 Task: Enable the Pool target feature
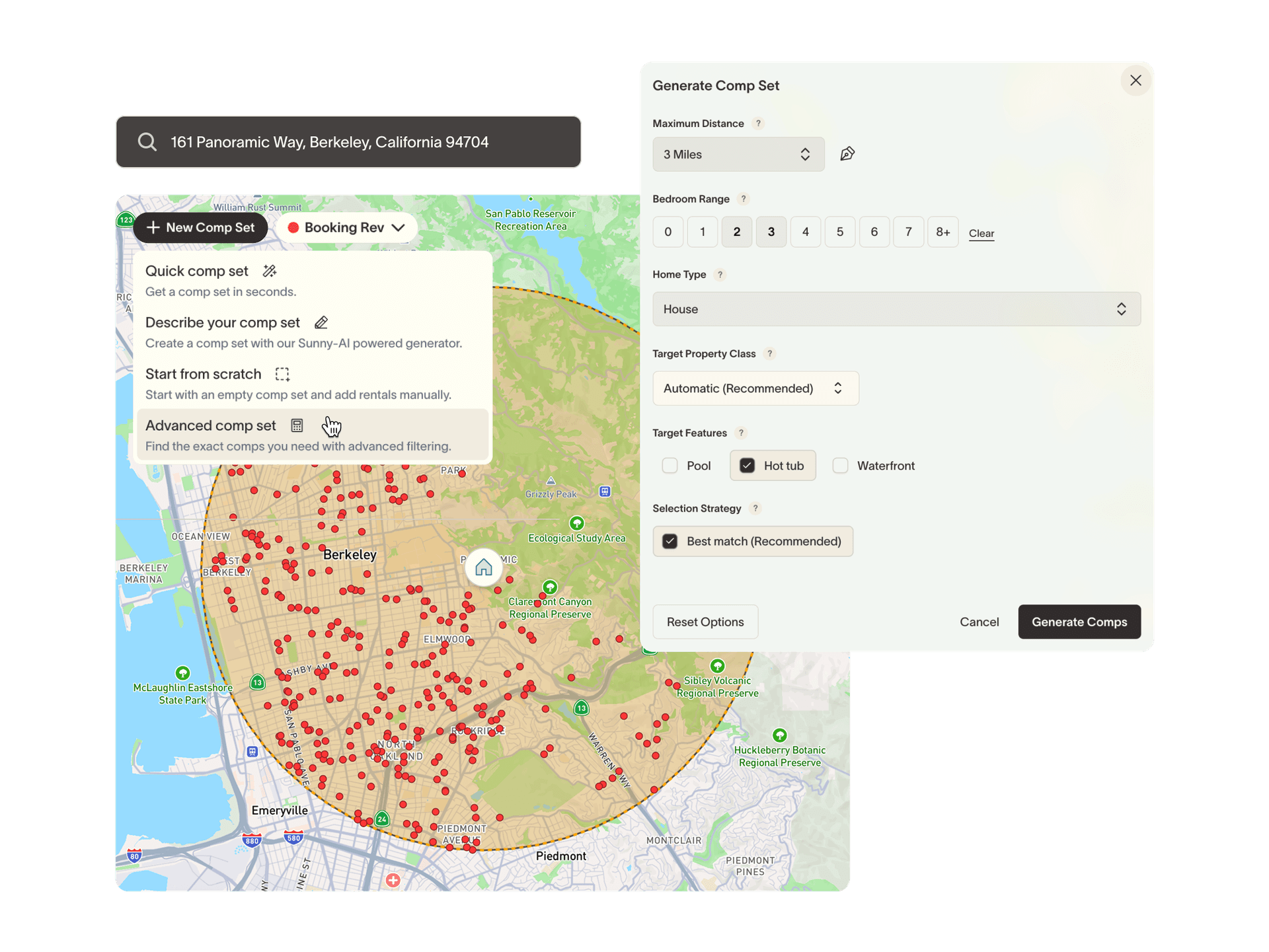coord(670,465)
